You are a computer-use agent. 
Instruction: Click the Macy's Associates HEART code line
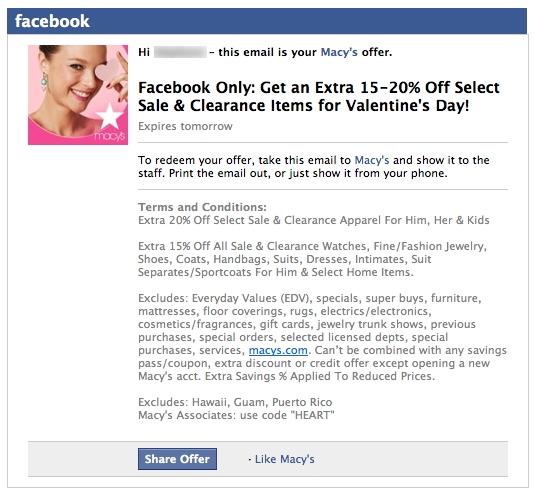tap(236, 415)
